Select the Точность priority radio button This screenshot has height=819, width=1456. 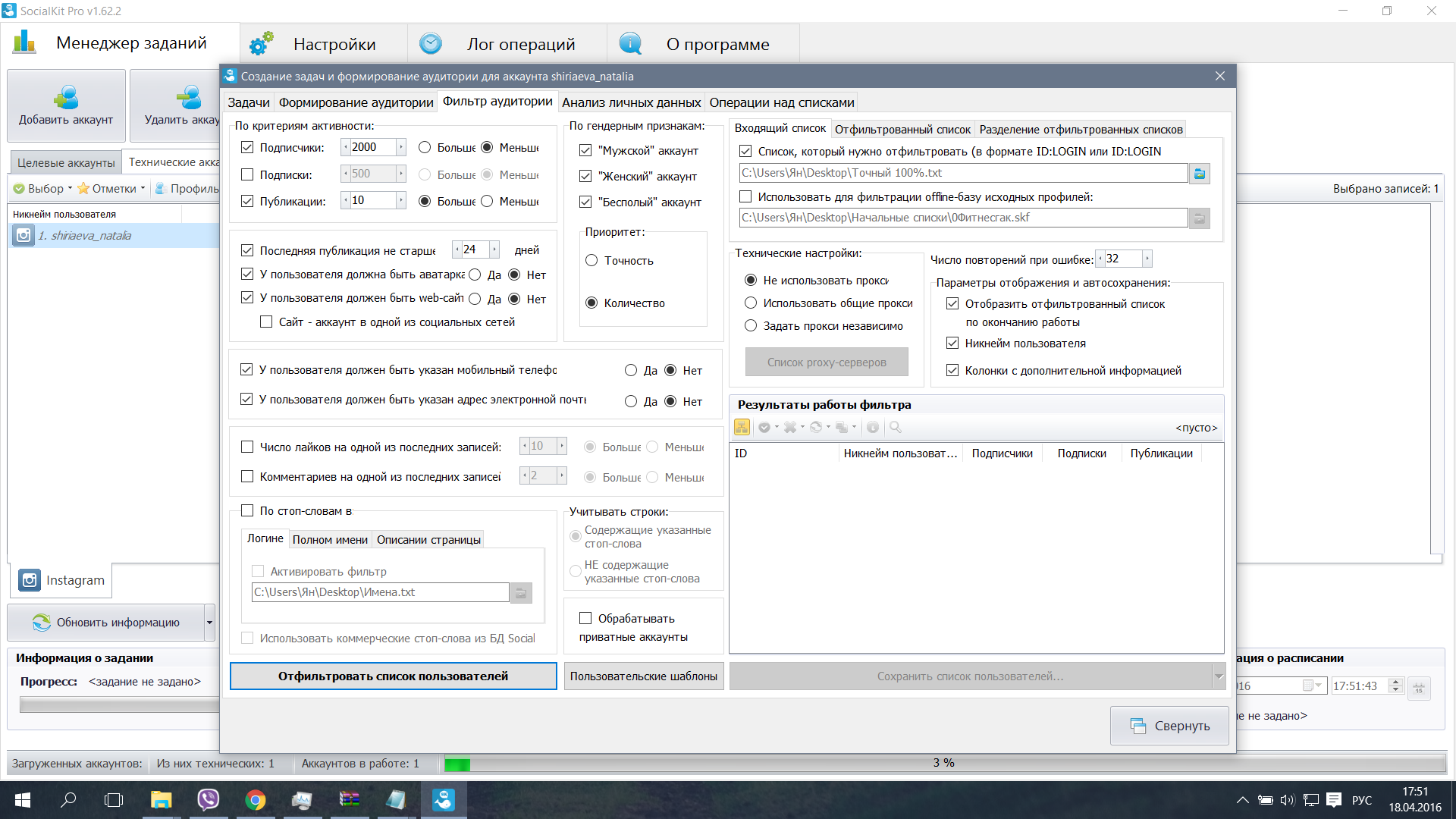pyautogui.click(x=591, y=260)
